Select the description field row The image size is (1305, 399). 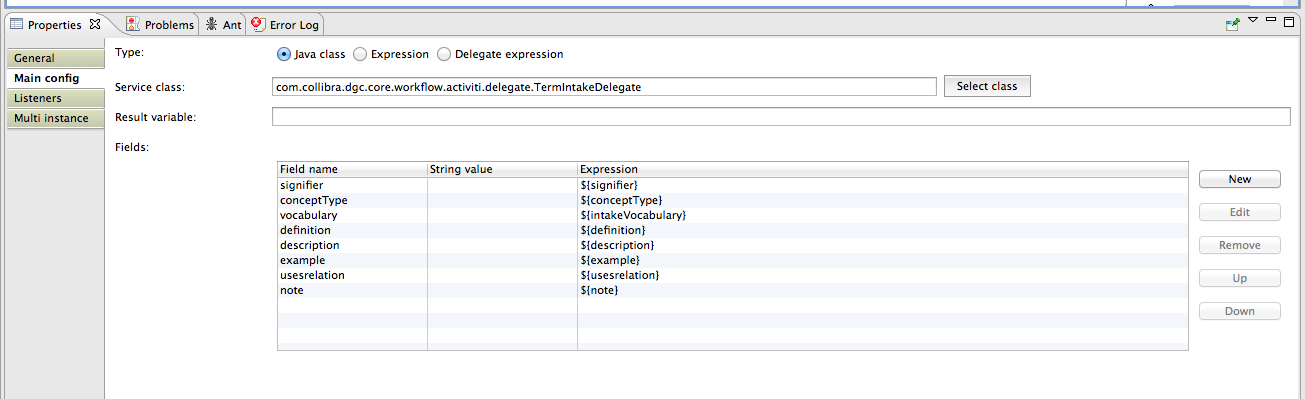pyautogui.click(x=733, y=245)
